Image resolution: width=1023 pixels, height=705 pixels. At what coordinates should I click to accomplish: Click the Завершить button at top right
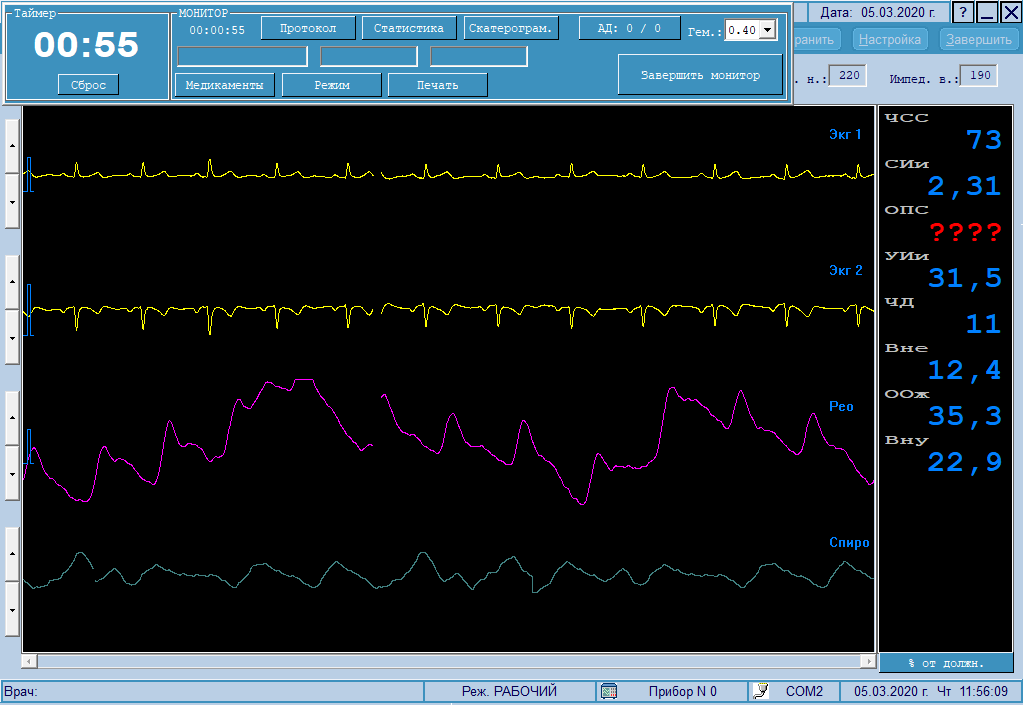click(979, 40)
